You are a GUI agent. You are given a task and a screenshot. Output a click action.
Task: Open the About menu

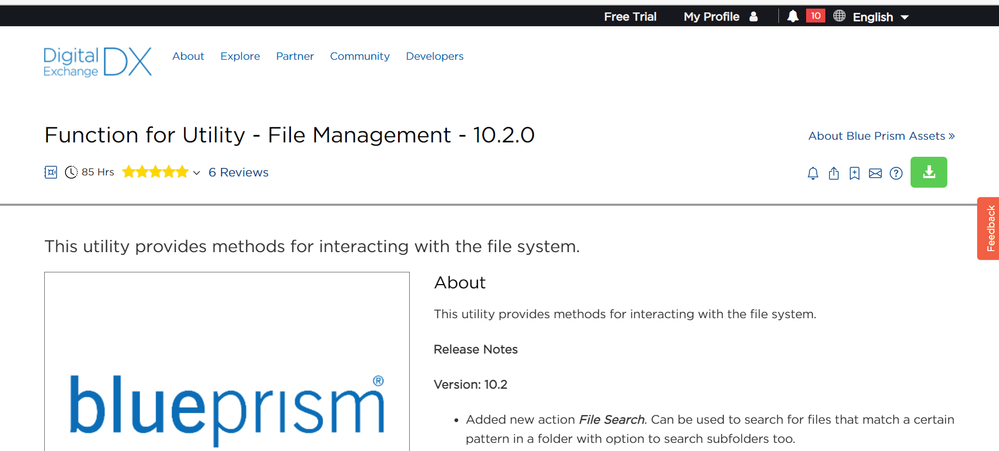click(x=188, y=56)
